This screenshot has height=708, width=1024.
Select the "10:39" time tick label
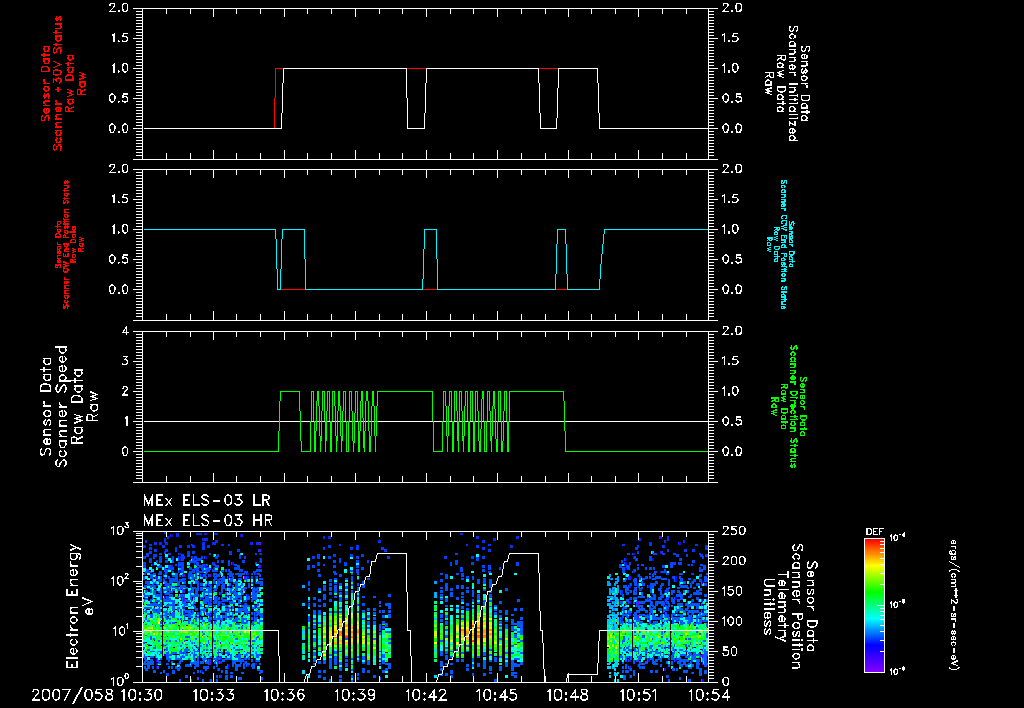[355, 695]
